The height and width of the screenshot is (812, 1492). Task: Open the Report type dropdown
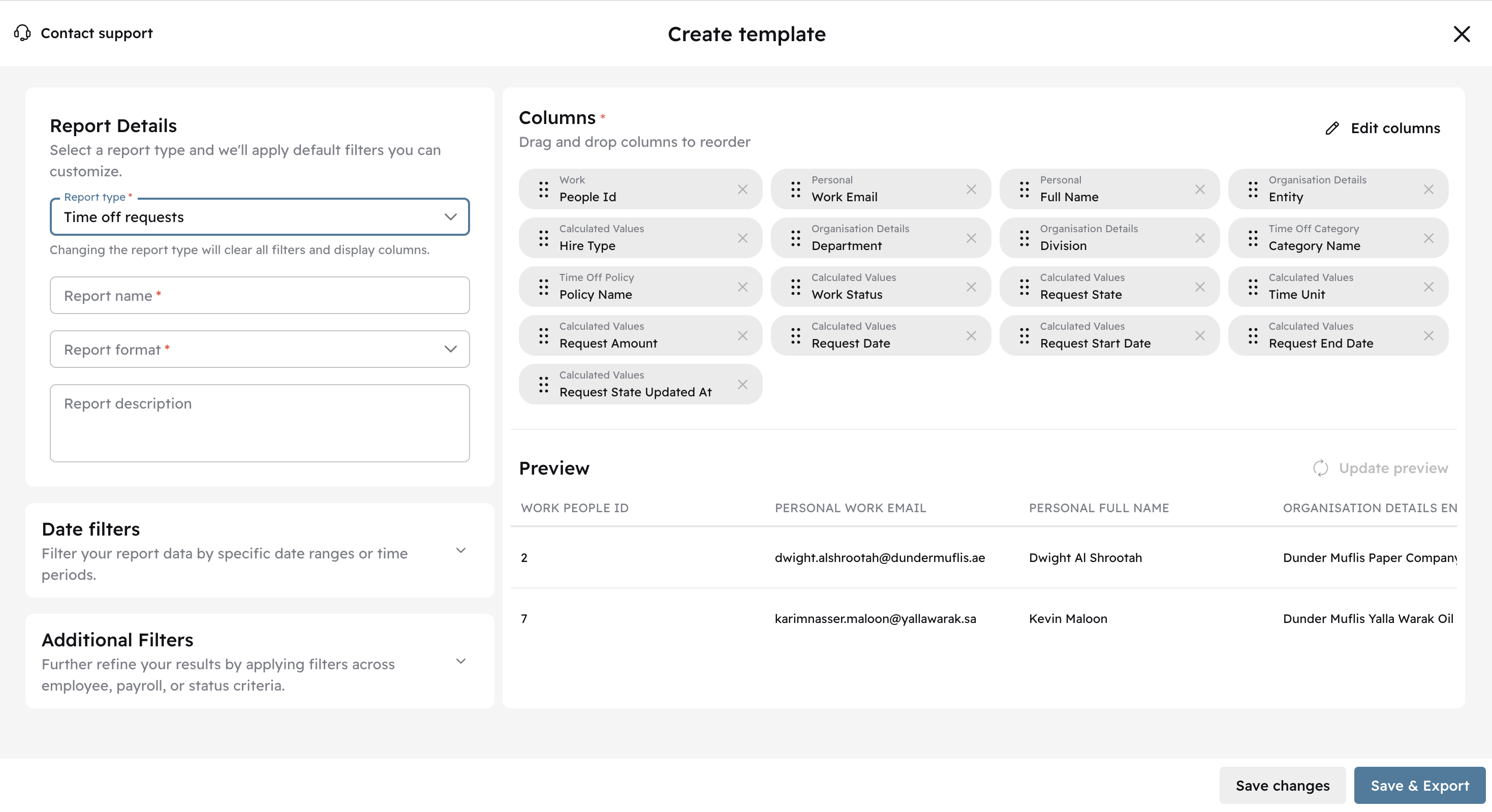(260, 217)
